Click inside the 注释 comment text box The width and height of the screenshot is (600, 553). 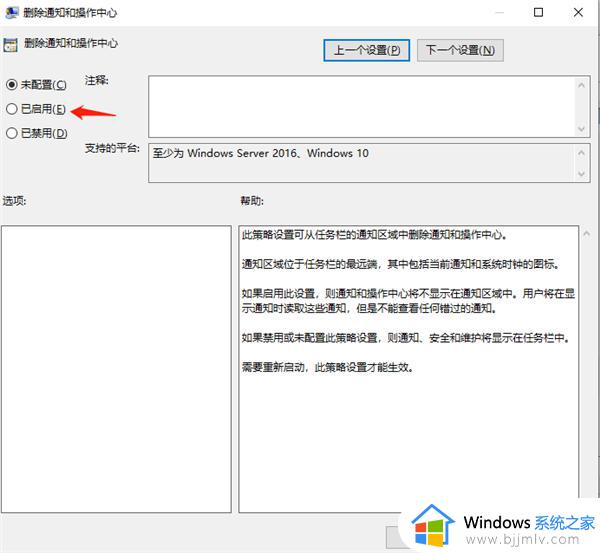pos(361,106)
